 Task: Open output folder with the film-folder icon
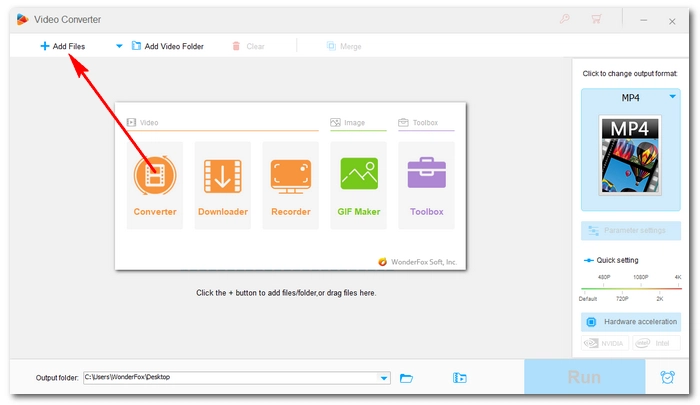click(x=459, y=378)
